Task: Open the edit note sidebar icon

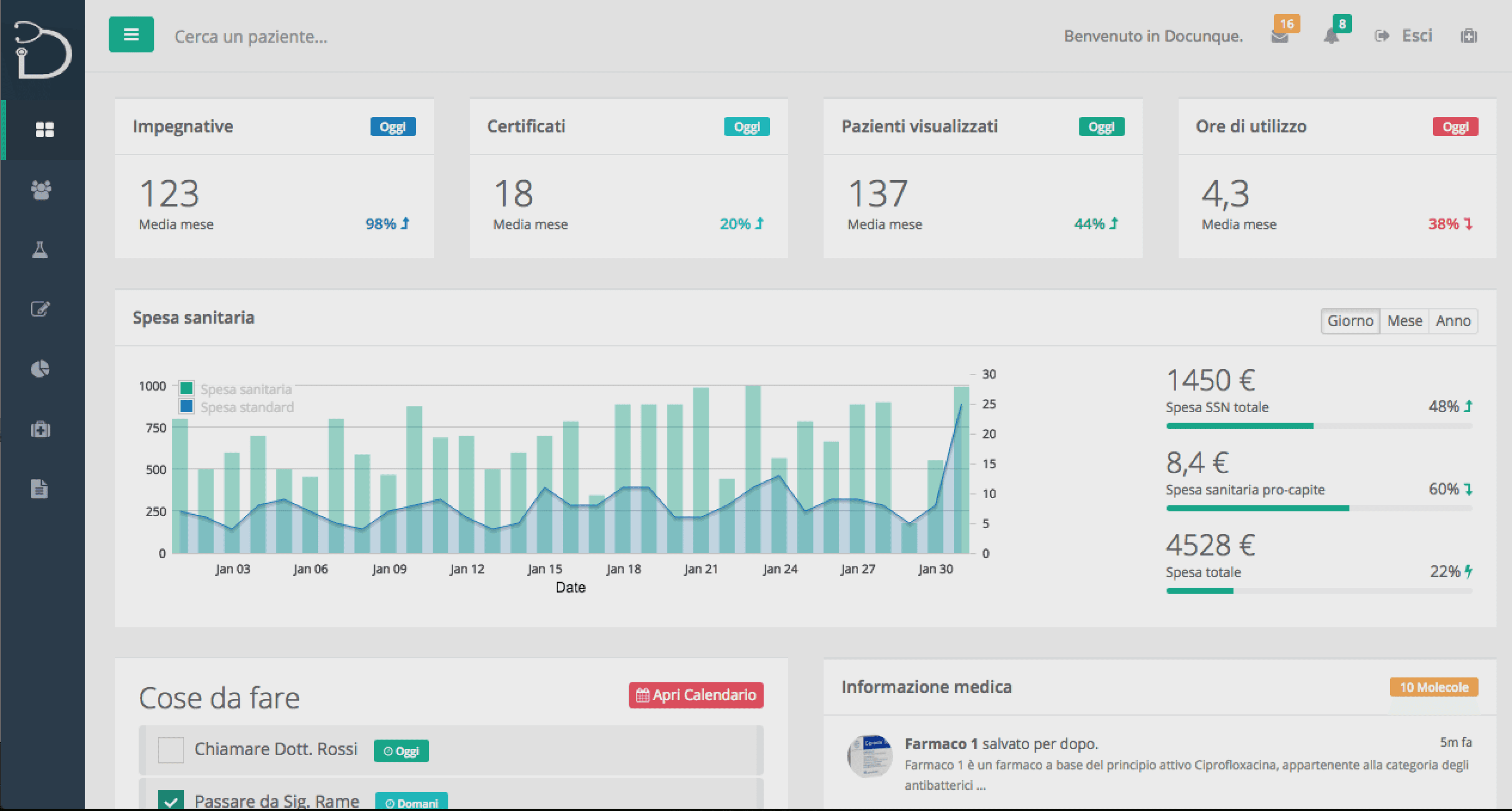Action: (40, 309)
